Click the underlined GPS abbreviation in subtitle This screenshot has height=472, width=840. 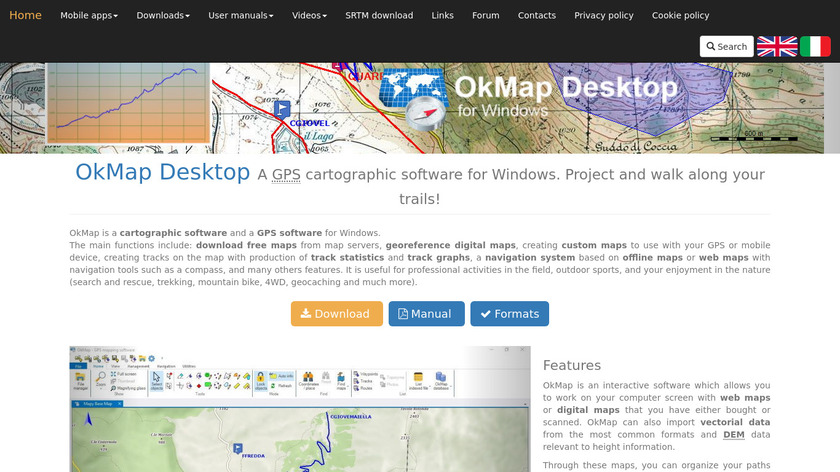[x=286, y=175]
